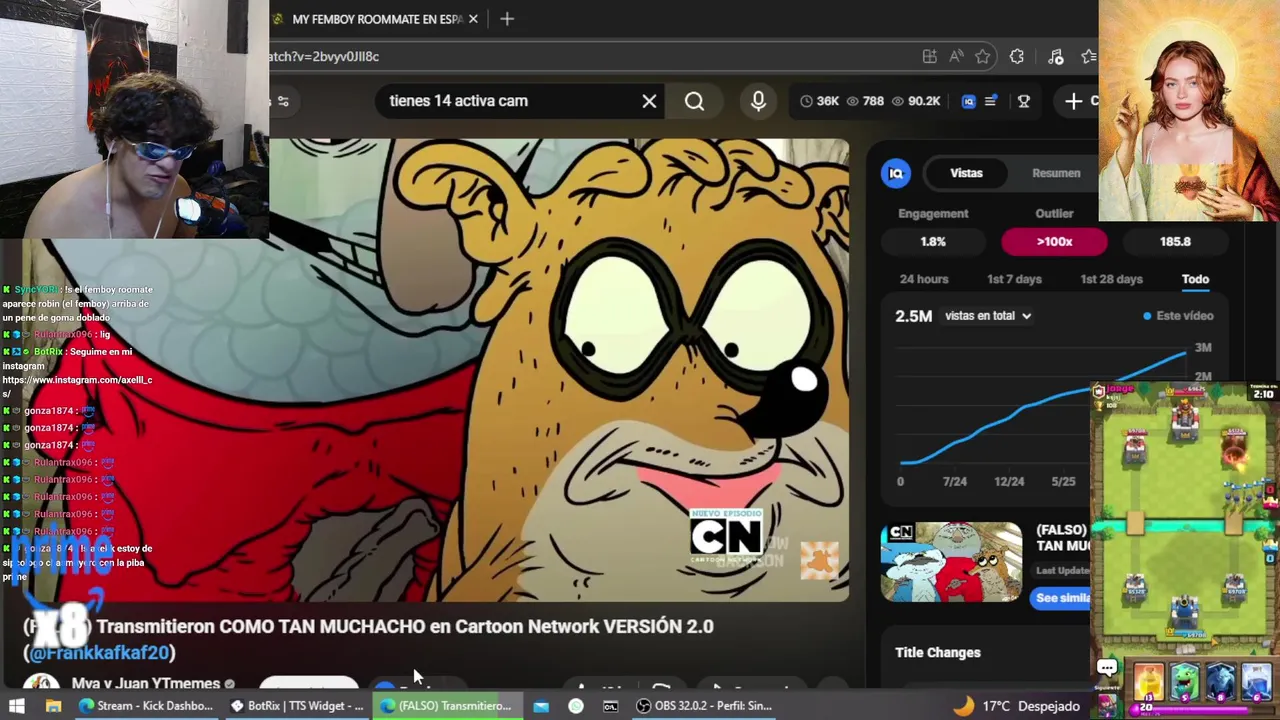The width and height of the screenshot is (1280, 720).
Task: Click the 36K clock stat
Action: coord(819,101)
